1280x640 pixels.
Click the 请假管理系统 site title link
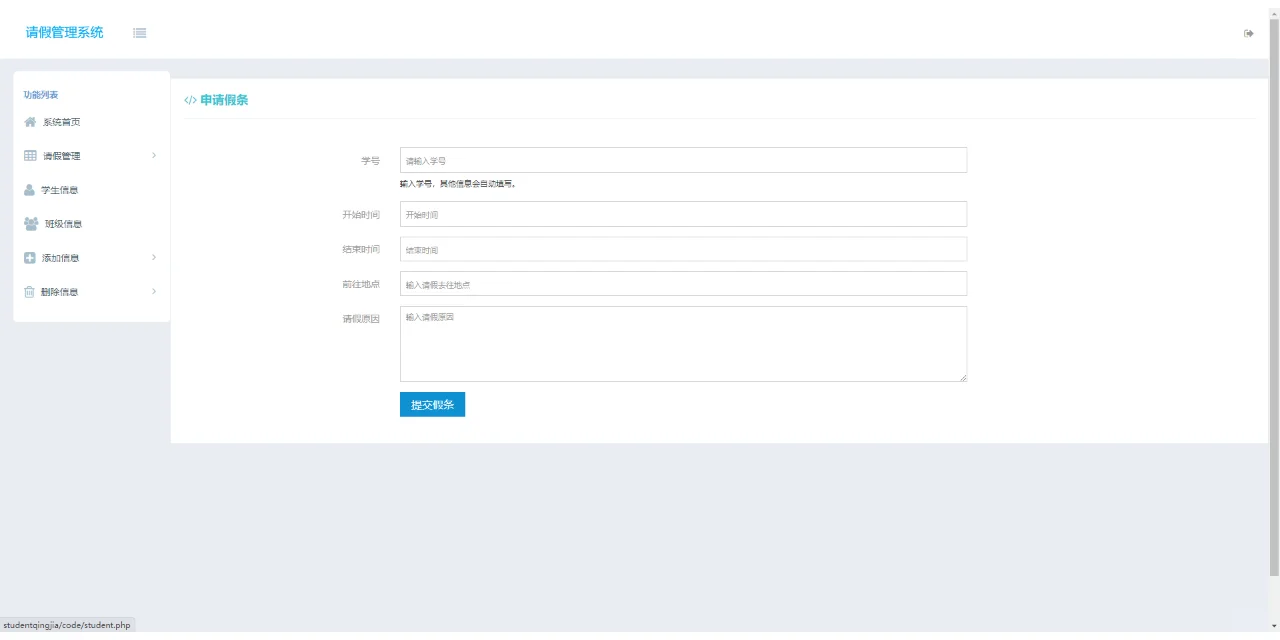point(64,33)
